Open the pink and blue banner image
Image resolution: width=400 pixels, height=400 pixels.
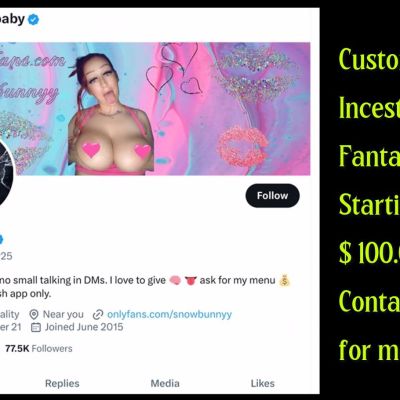[155, 109]
